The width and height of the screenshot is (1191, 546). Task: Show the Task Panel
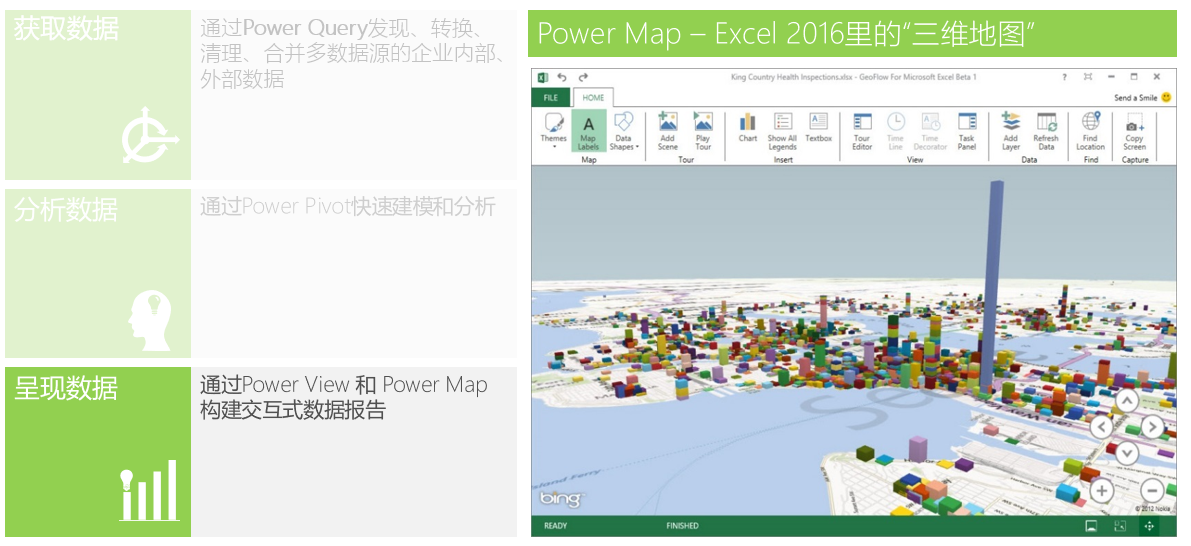click(x=966, y=130)
